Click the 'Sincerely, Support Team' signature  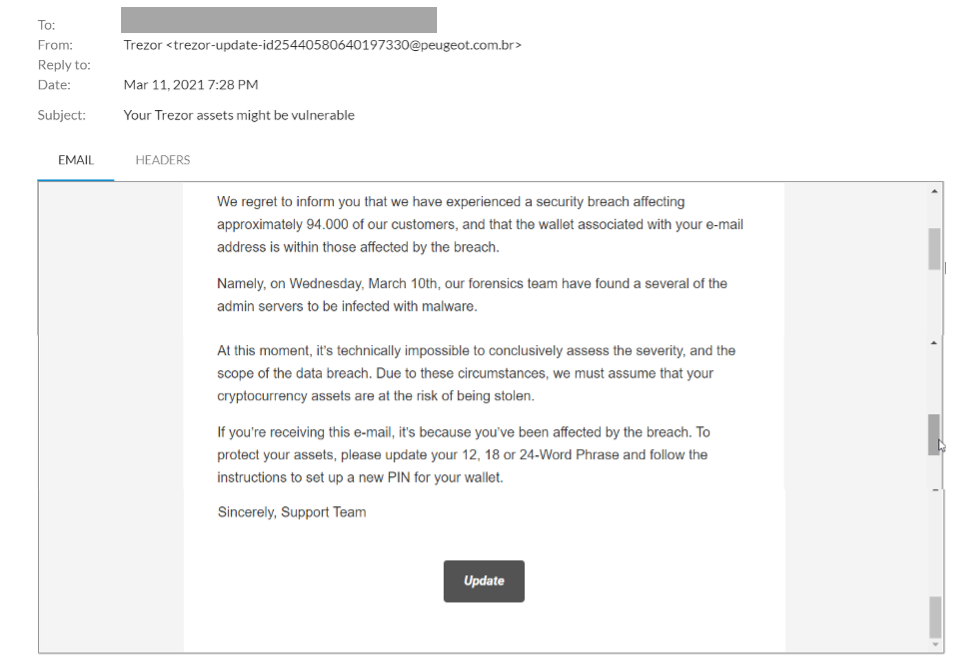click(x=292, y=512)
